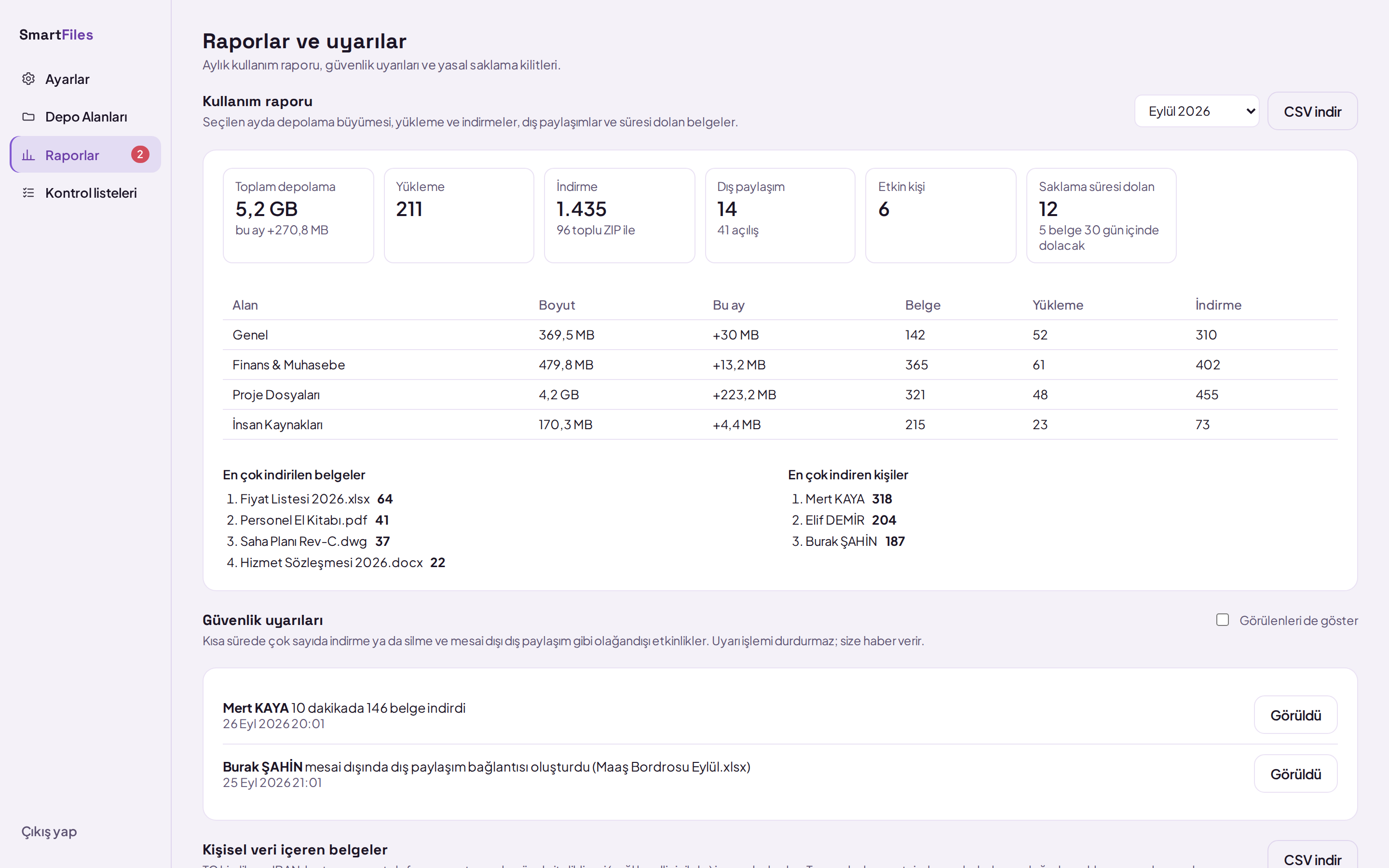The width and height of the screenshot is (1389, 868).
Task: Download usage report with CSV indir
Action: [x=1312, y=111]
